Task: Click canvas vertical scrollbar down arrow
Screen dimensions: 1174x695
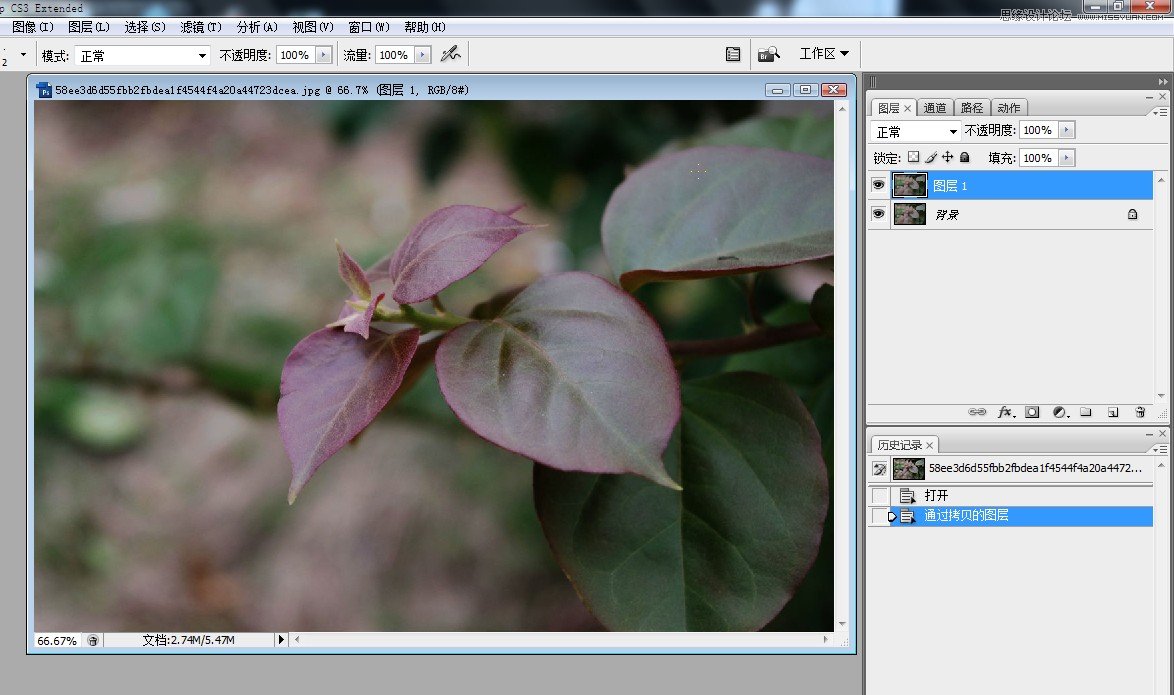Action: (842, 623)
